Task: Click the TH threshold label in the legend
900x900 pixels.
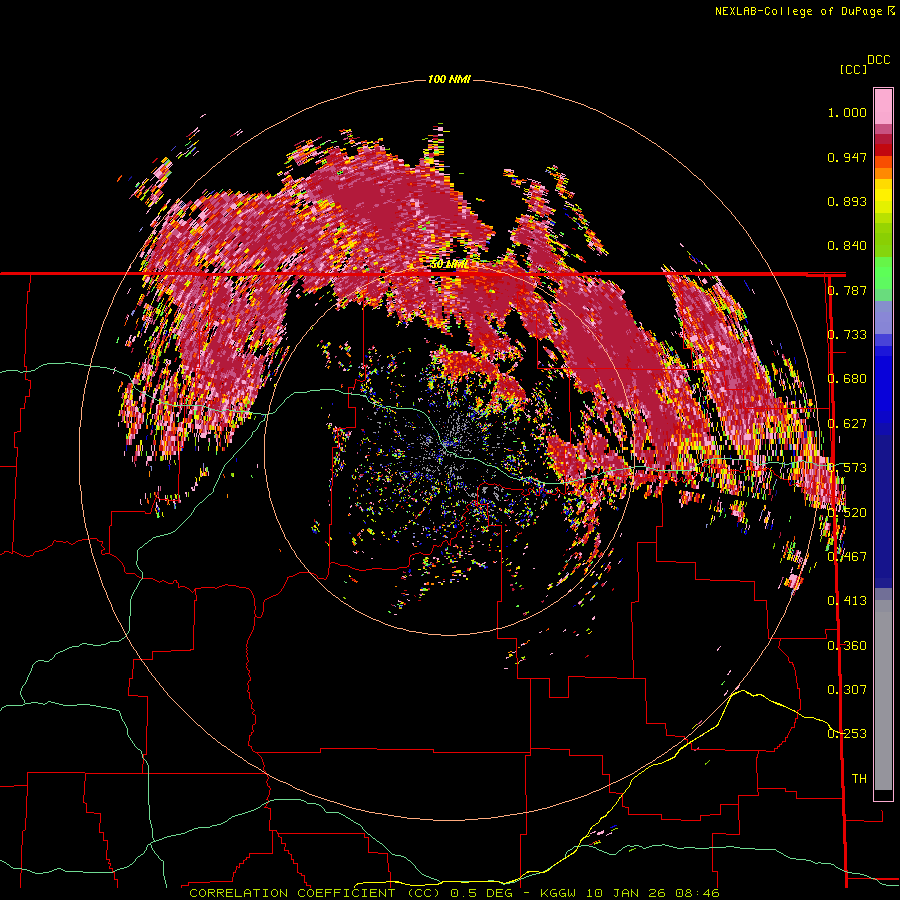Action: click(859, 779)
